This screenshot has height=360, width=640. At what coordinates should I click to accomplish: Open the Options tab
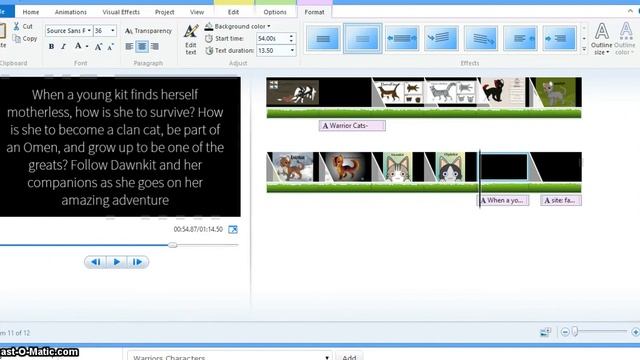[x=275, y=12]
